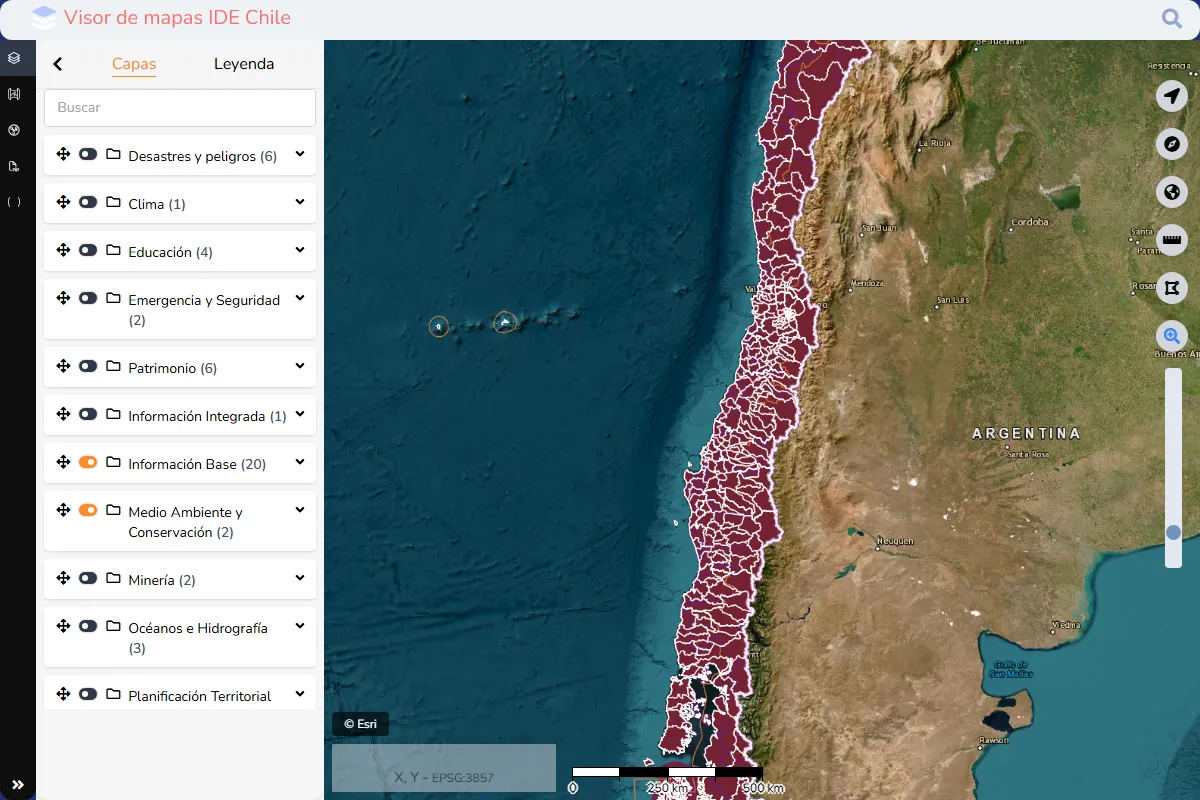
Task: Enable Océanos e Hidrografía toggle
Action: pos(88,626)
